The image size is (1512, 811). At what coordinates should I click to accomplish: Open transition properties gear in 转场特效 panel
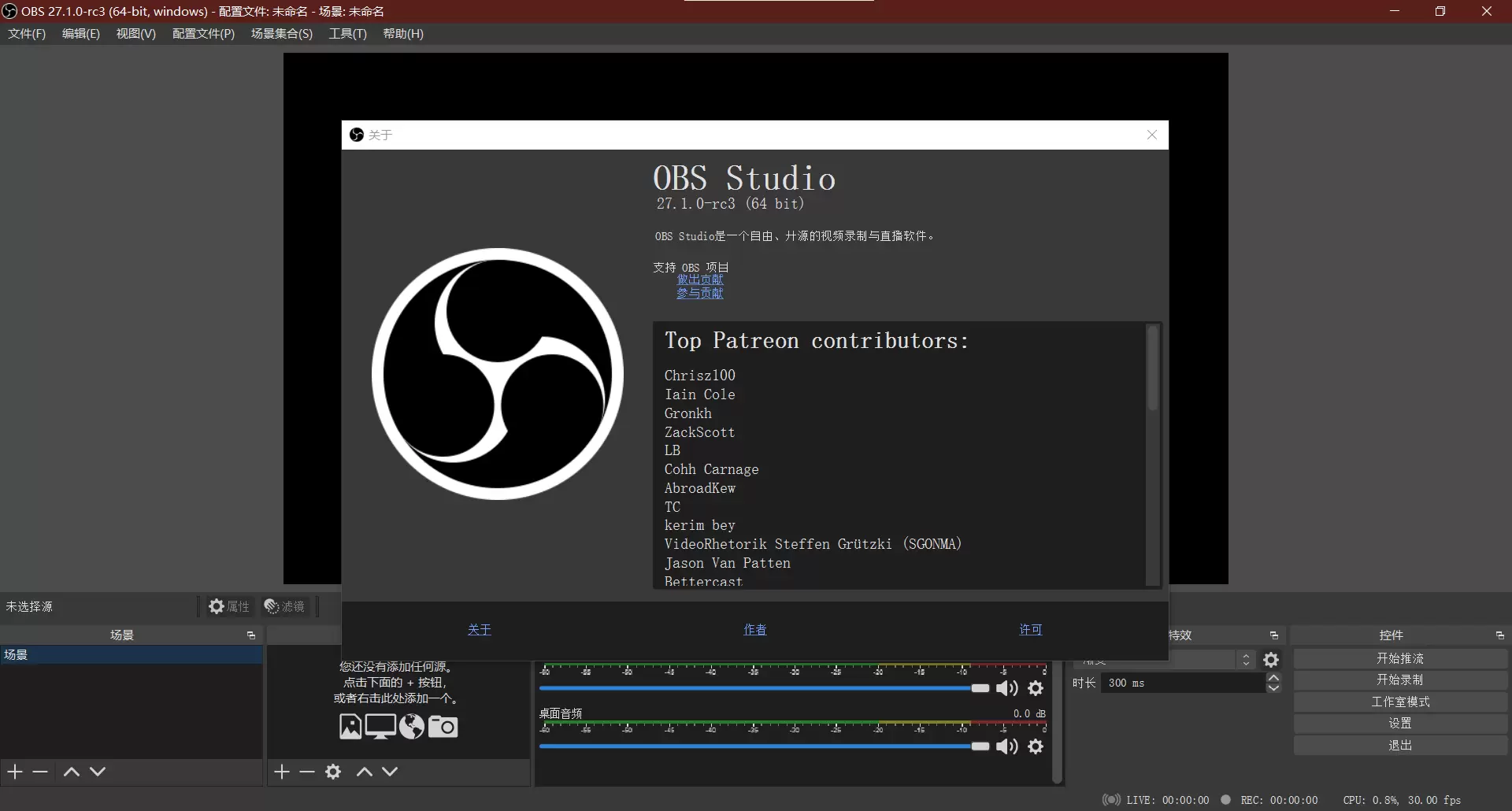tap(1271, 660)
